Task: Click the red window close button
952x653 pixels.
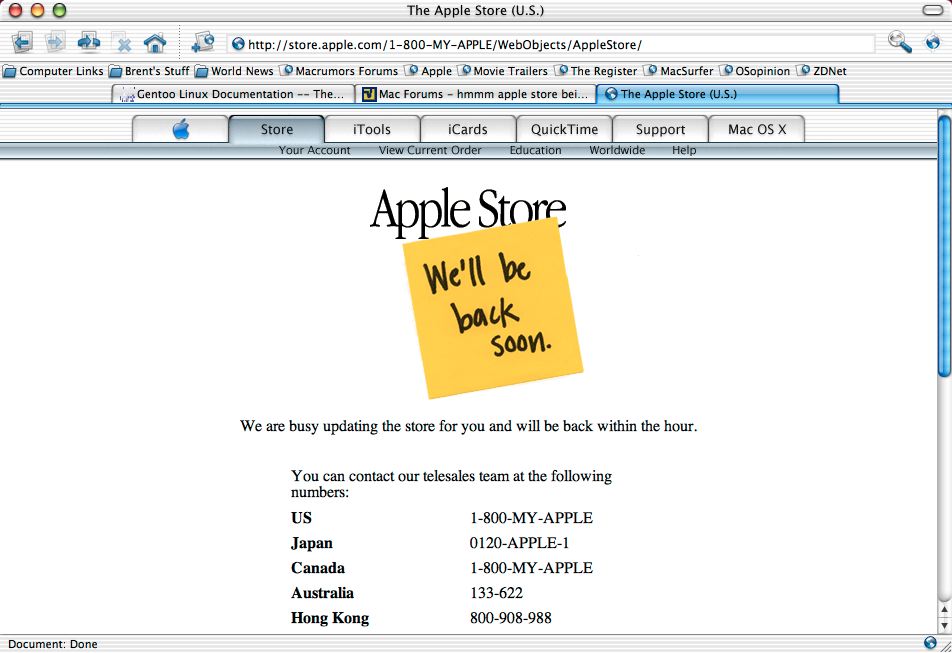Action: point(15,10)
